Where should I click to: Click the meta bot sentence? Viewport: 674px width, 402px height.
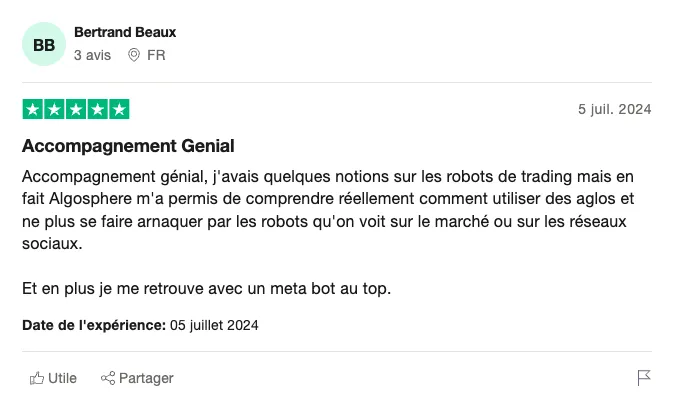point(206,288)
